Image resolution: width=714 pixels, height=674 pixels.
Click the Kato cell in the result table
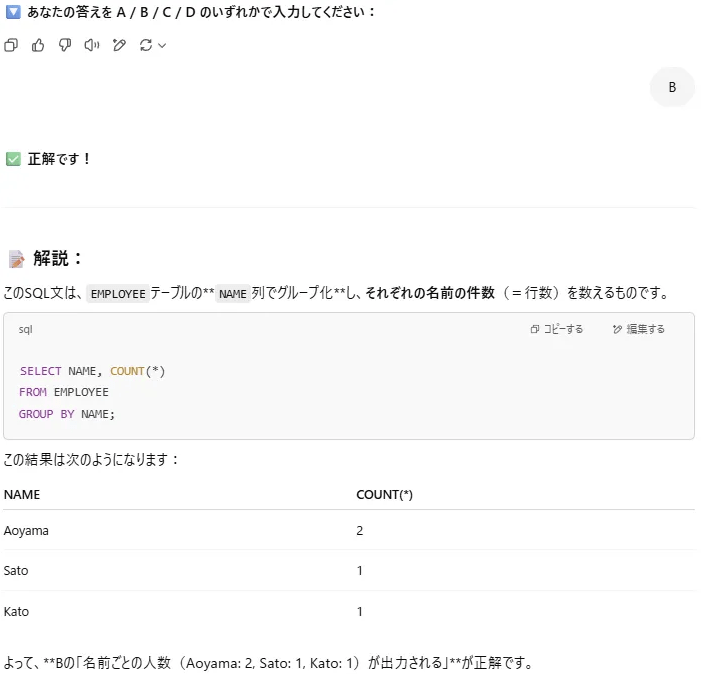pos(17,611)
